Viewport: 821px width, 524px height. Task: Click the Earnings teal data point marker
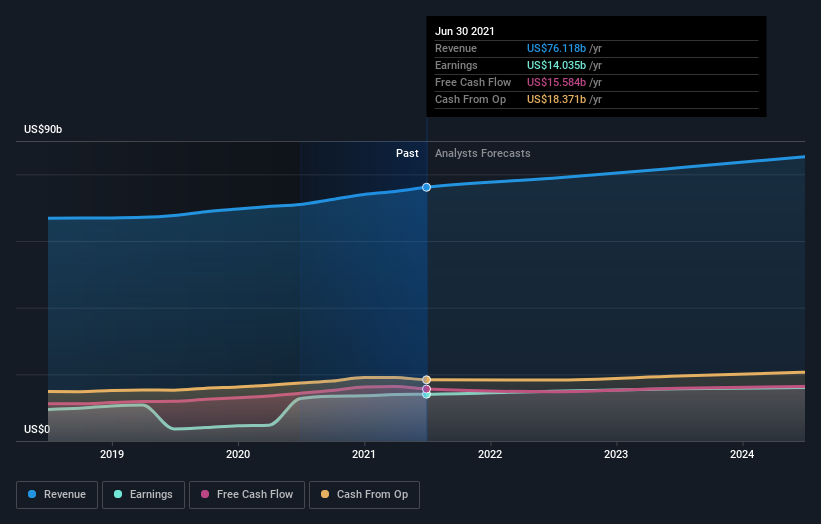[x=427, y=395]
